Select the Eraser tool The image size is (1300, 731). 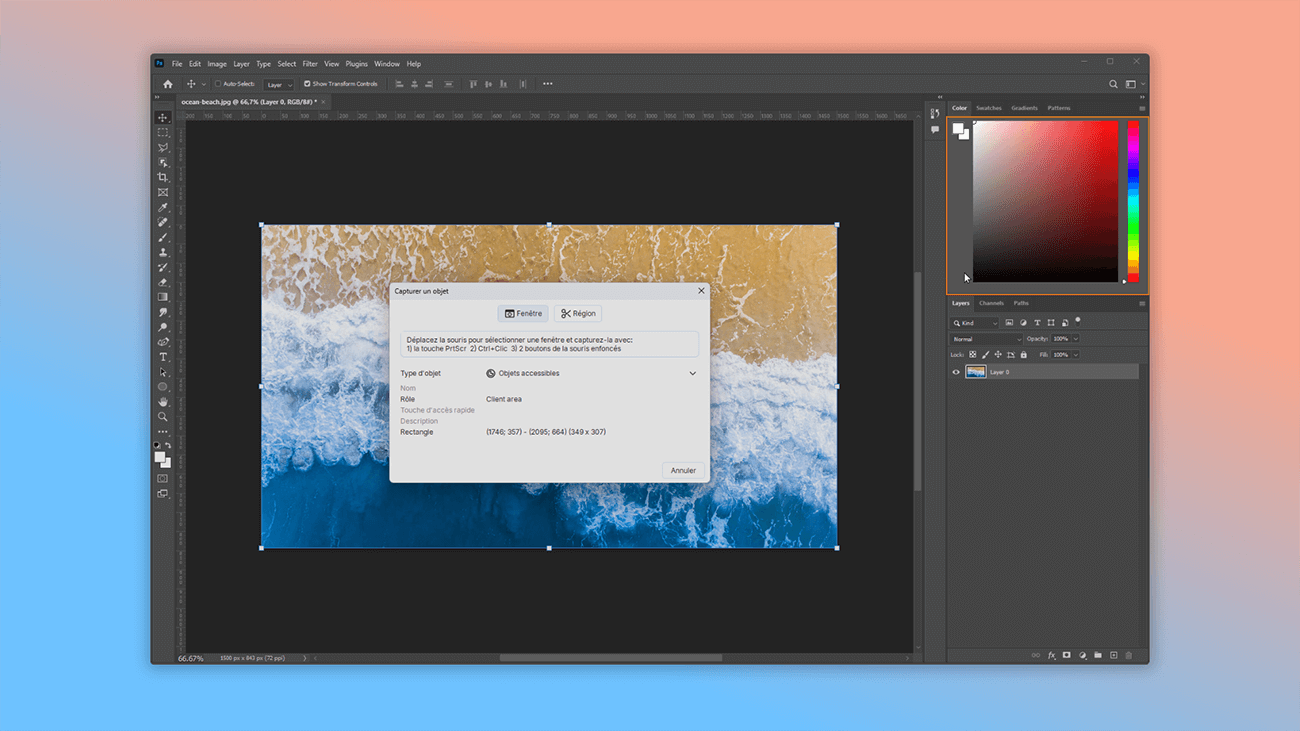(163, 282)
